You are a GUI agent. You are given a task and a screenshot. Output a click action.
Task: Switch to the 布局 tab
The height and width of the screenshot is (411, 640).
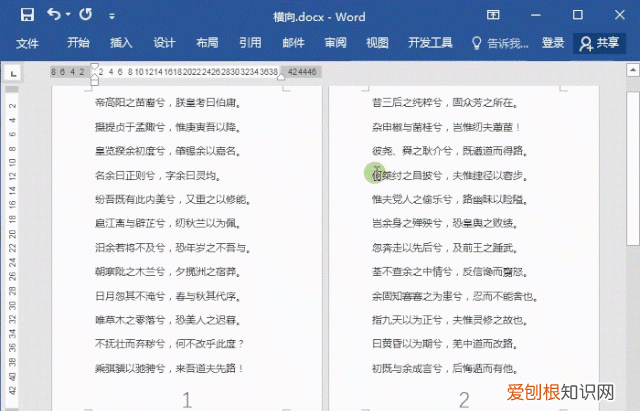[207, 43]
